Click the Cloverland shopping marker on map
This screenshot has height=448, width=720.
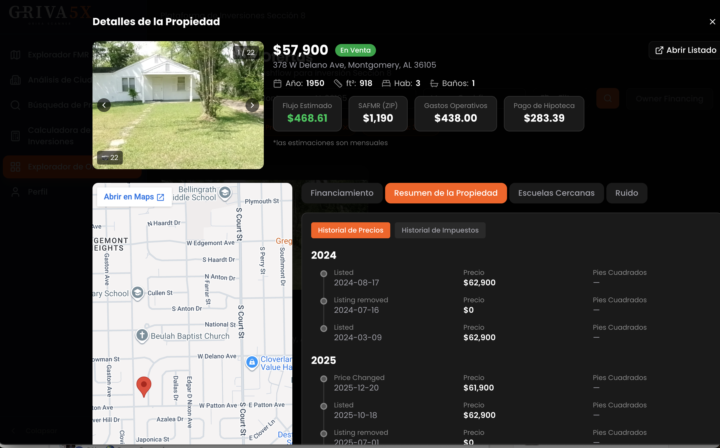point(252,362)
